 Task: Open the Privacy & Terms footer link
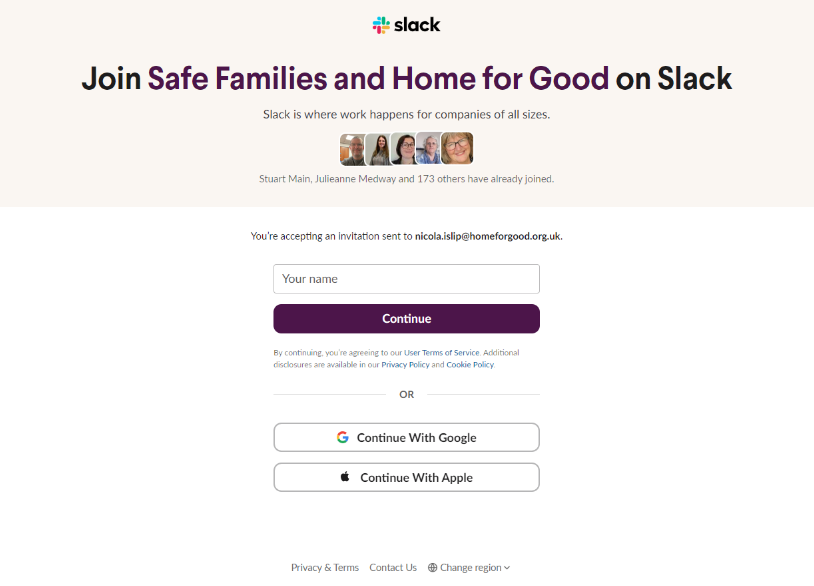[x=325, y=568]
